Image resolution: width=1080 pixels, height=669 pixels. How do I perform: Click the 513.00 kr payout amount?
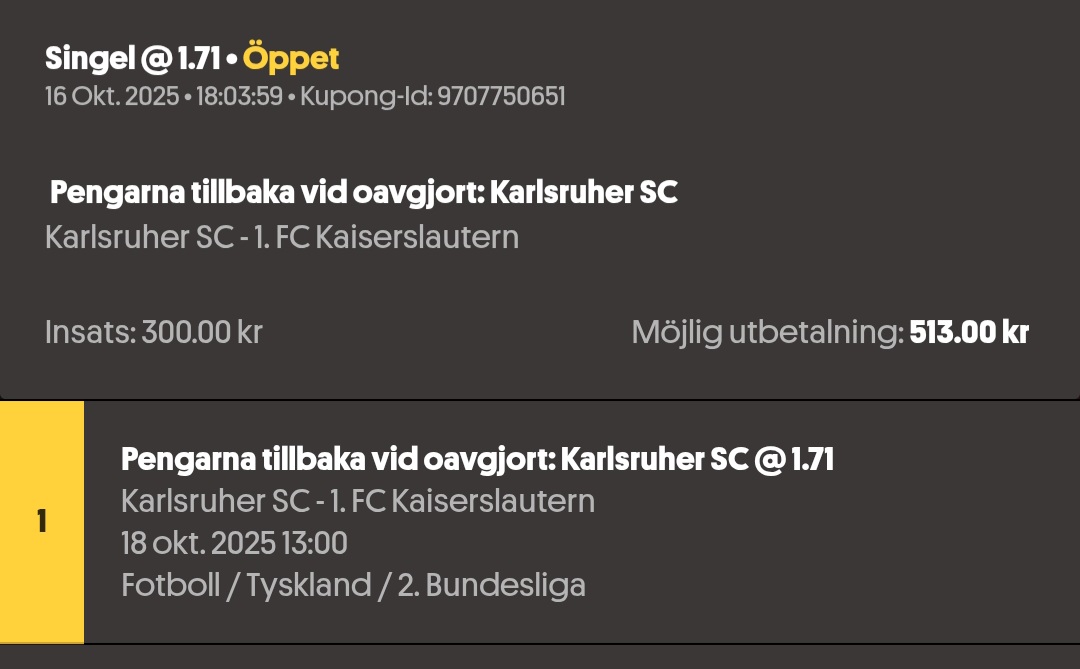[968, 332]
